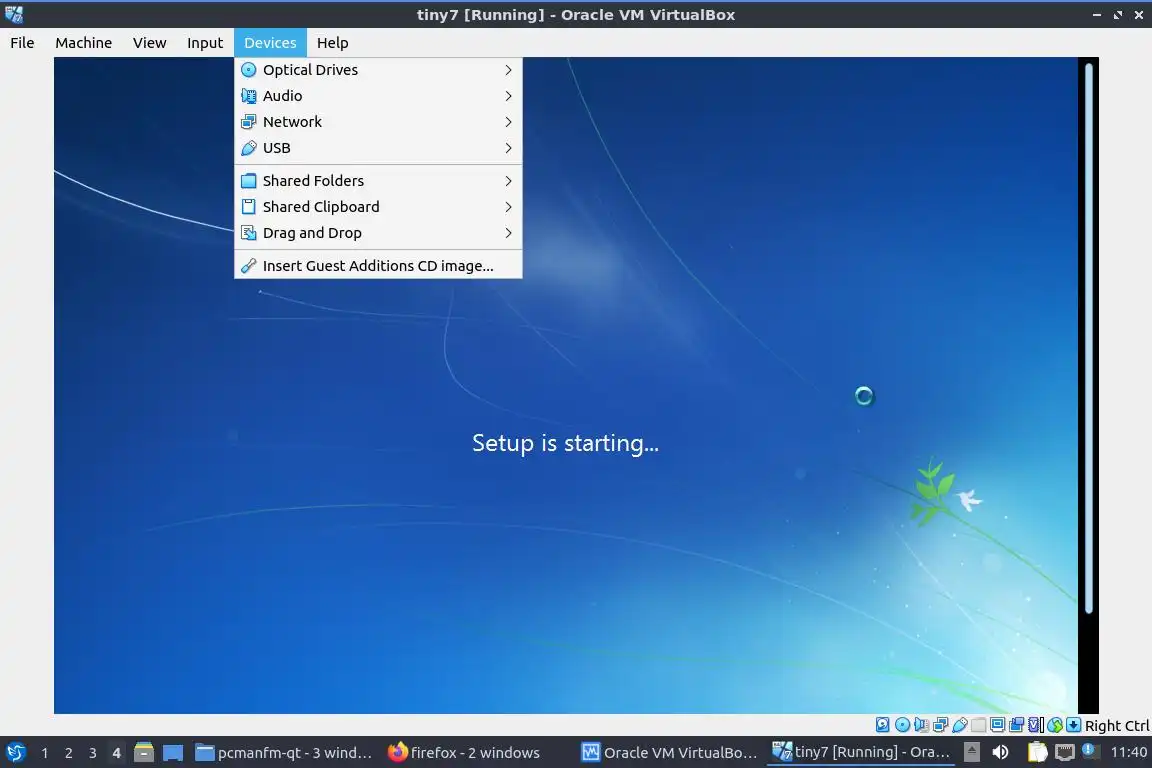The width and height of the screenshot is (1152, 768).
Task: Click the Audio speaker icon in Devices menu
Action: tap(249, 96)
